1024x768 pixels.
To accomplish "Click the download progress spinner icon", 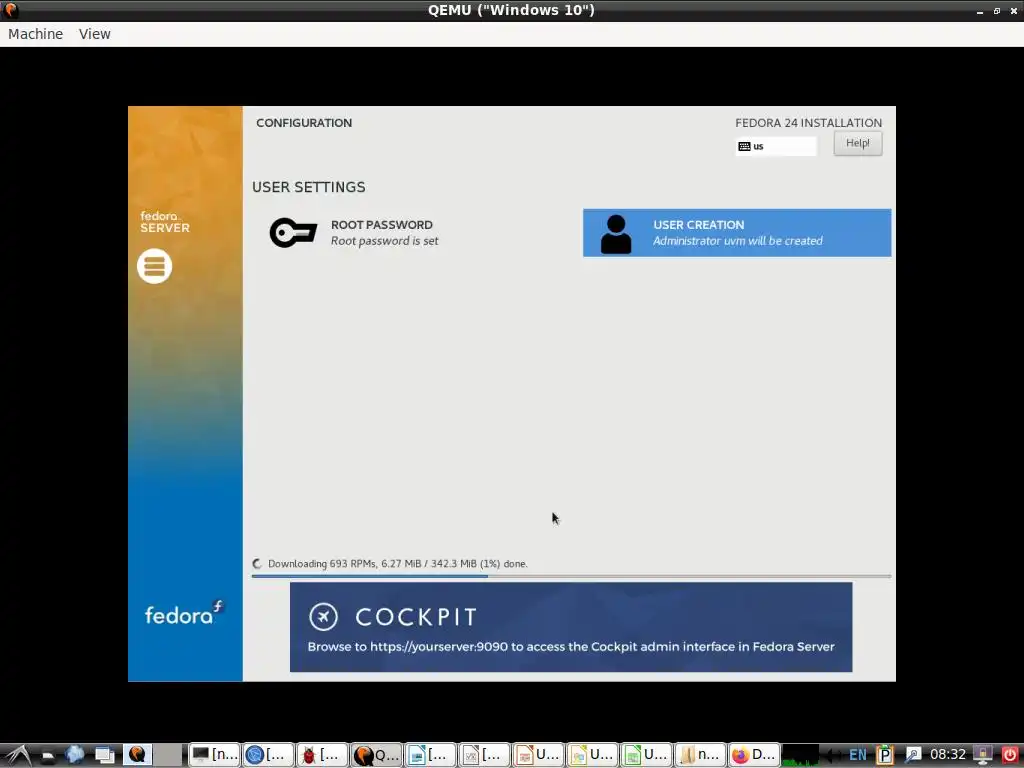I will 257,564.
